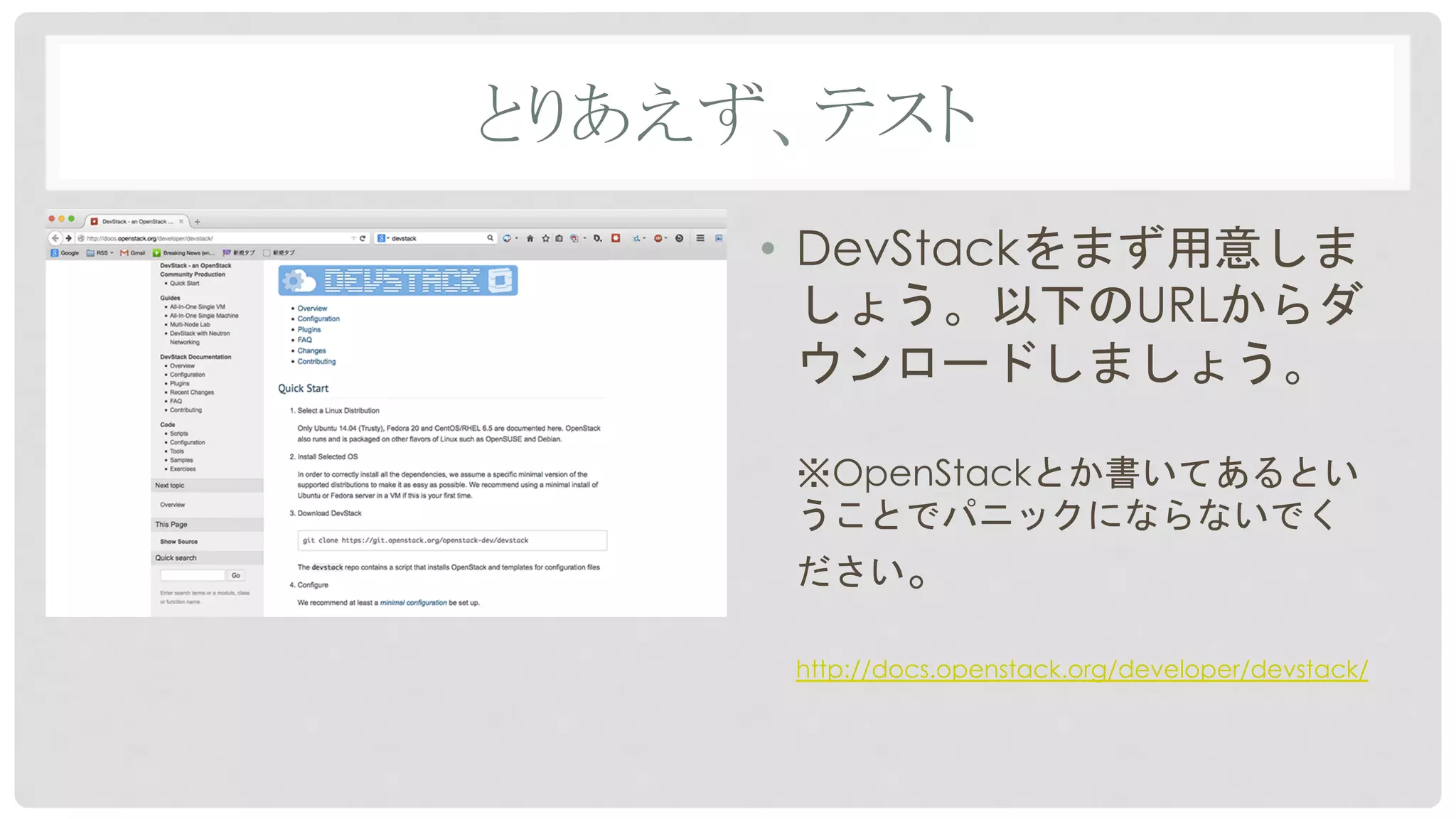Viewport: 1456px width, 819px height.
Task: Click the browser back arrow button
Action: point(55,238)
